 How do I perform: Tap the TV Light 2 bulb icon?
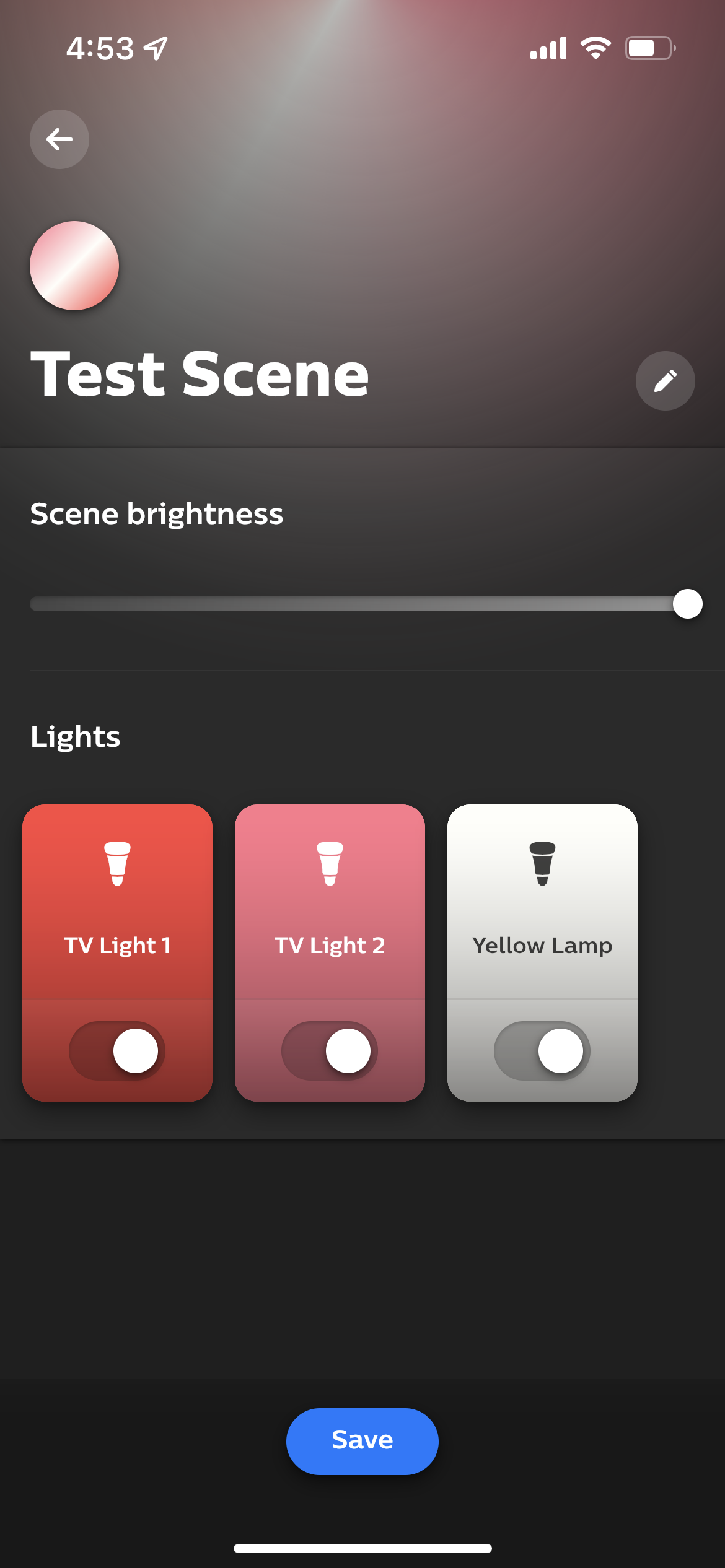[x=330, y=863]
